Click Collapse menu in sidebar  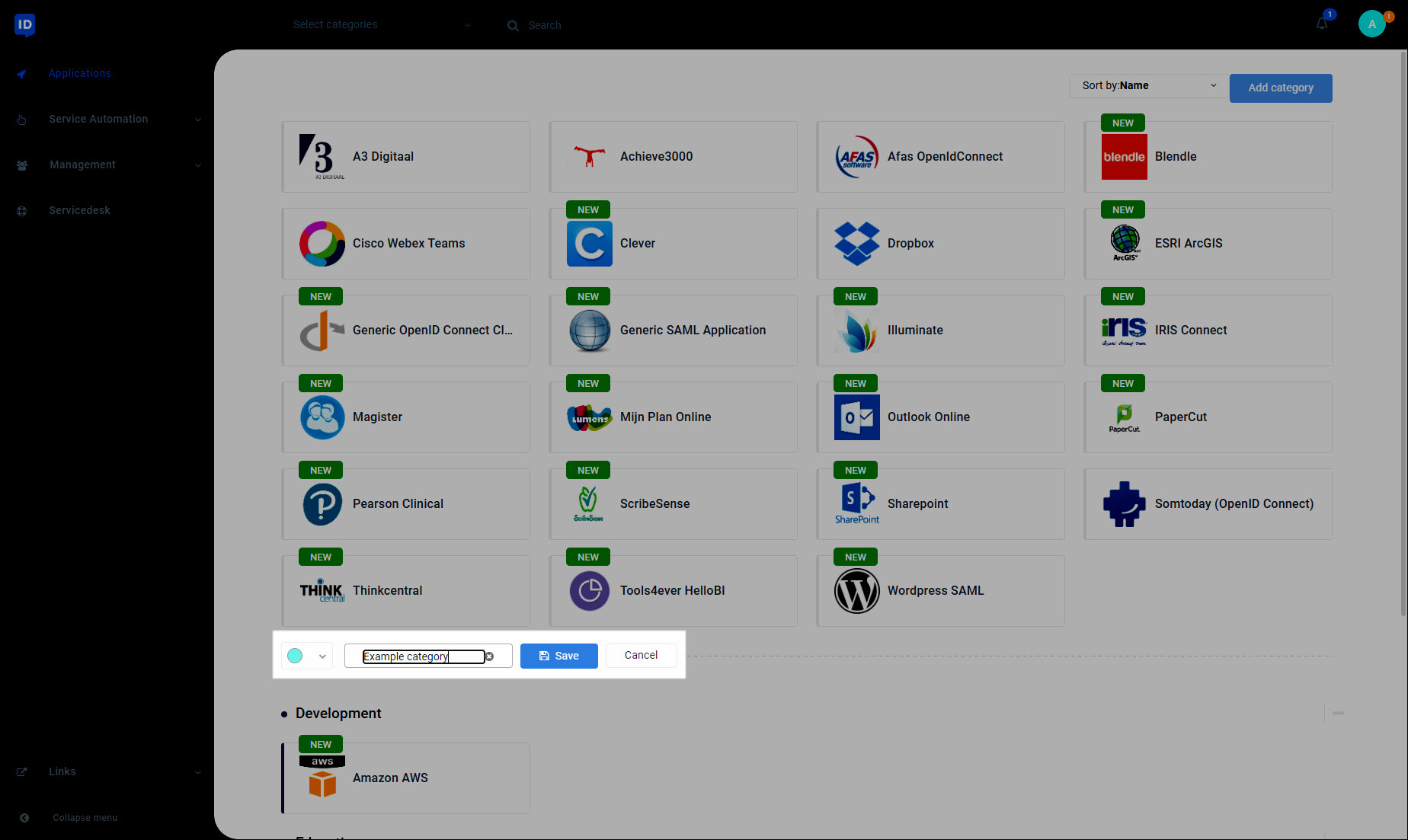[85, 818]
